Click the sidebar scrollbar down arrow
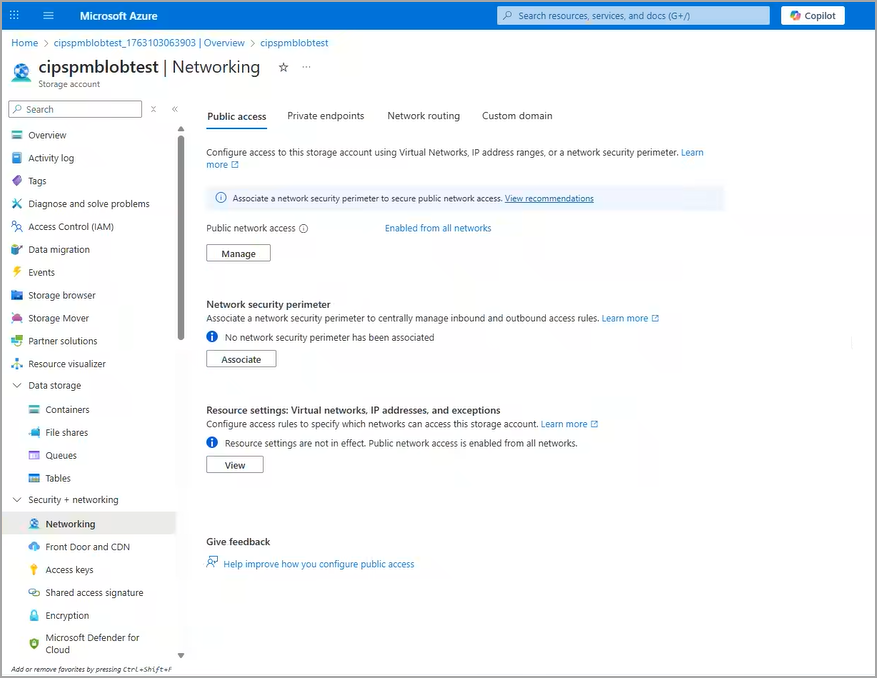This screenshot has width=877, height=678. click(x=181, y=656)
